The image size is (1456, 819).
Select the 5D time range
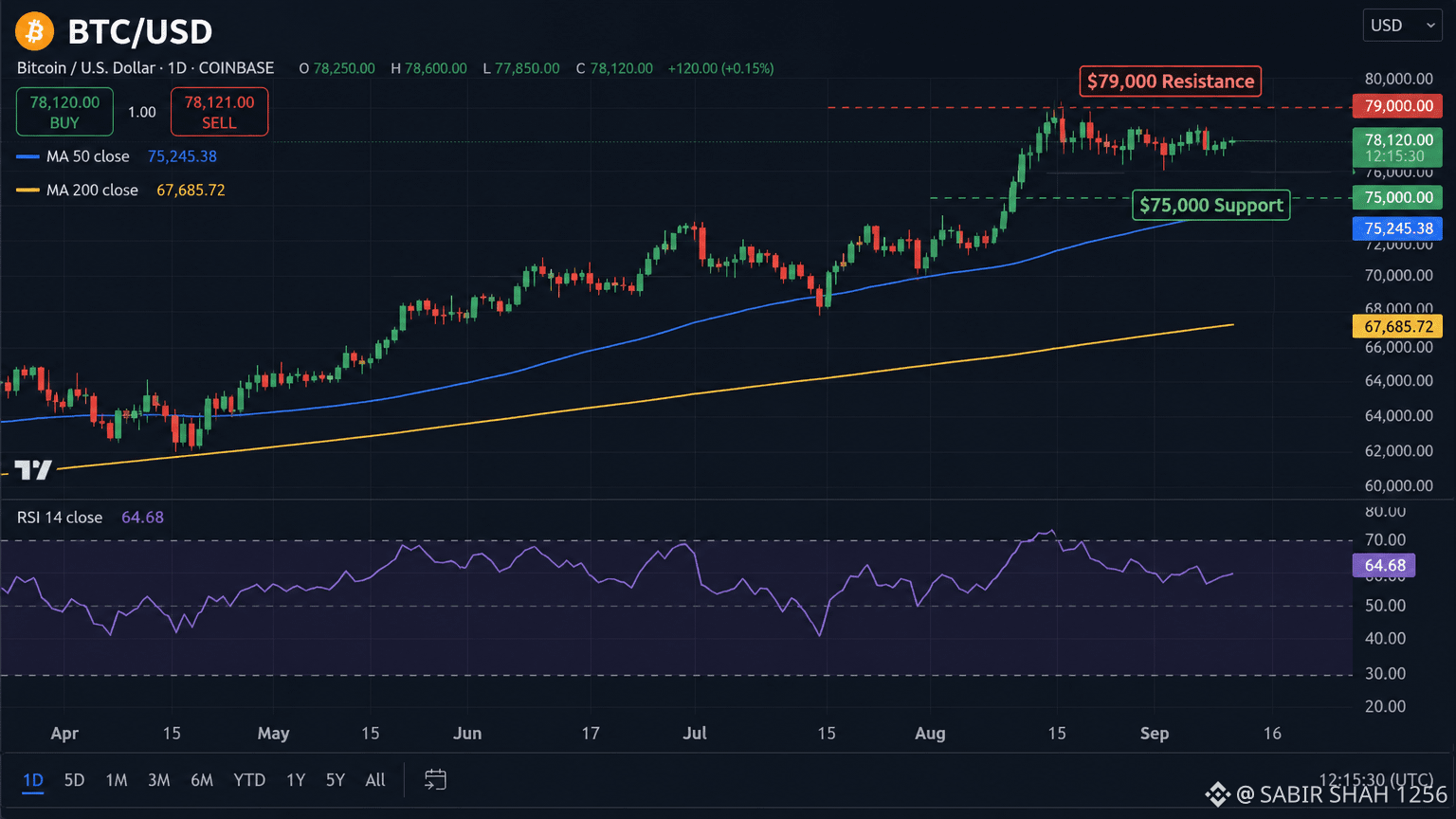(74, 780)
